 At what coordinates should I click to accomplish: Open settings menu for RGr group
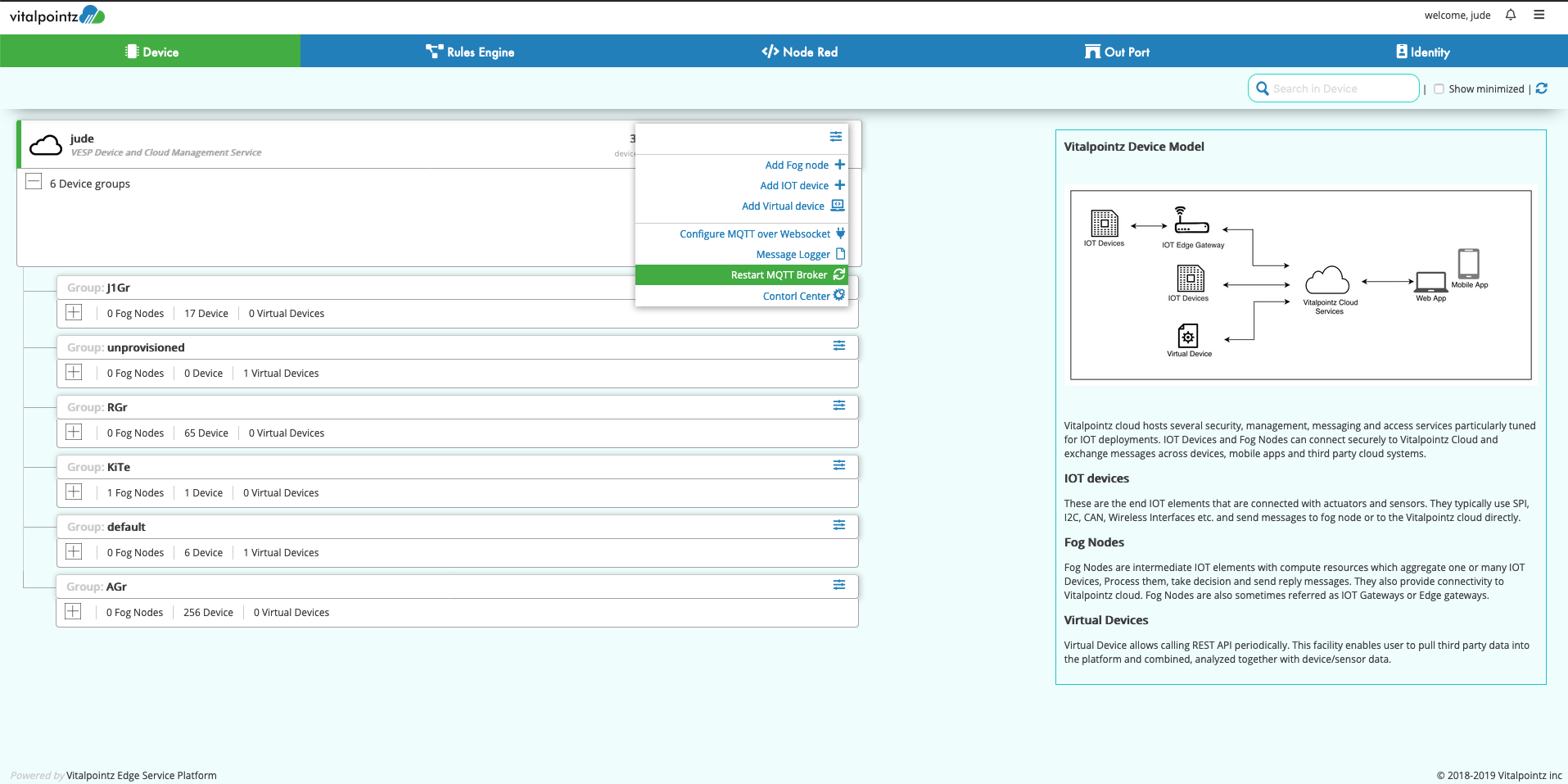(839, 406)
